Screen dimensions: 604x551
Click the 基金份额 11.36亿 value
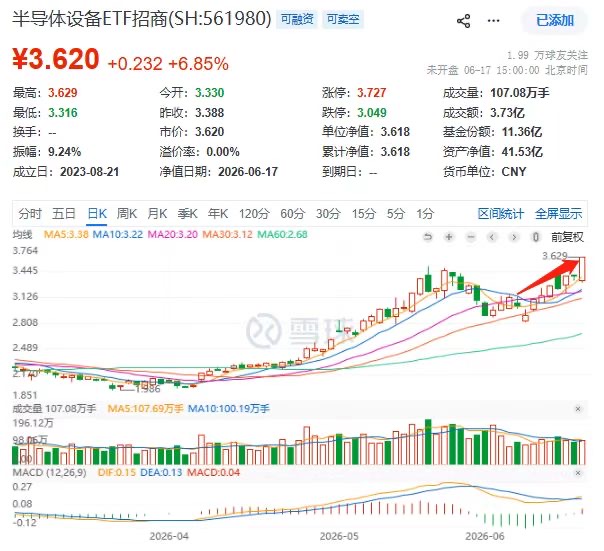(522, 132)
